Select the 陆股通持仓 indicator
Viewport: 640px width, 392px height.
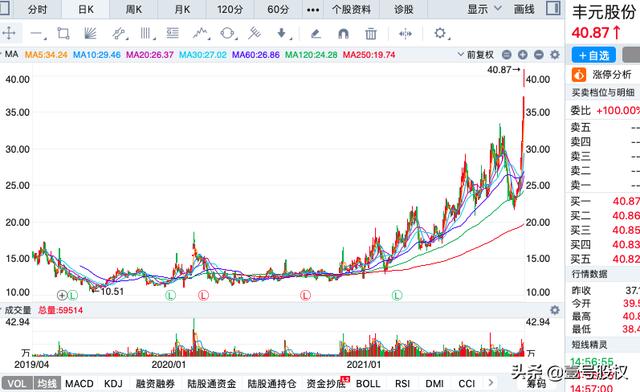[x=272, y=383]
